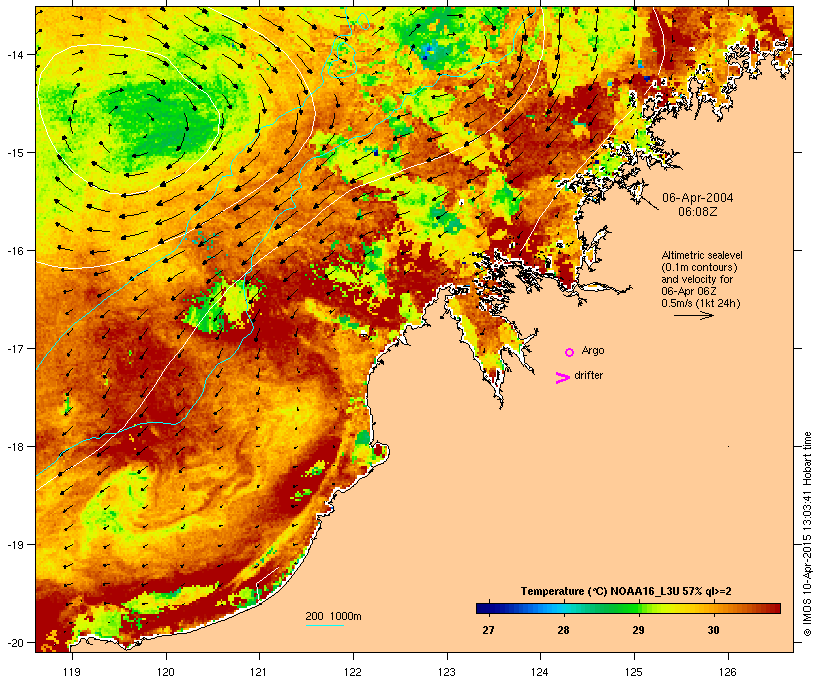Click the longitude axis label '124'
This screenshot has height=680, width=820.
[x=541, y=672]
